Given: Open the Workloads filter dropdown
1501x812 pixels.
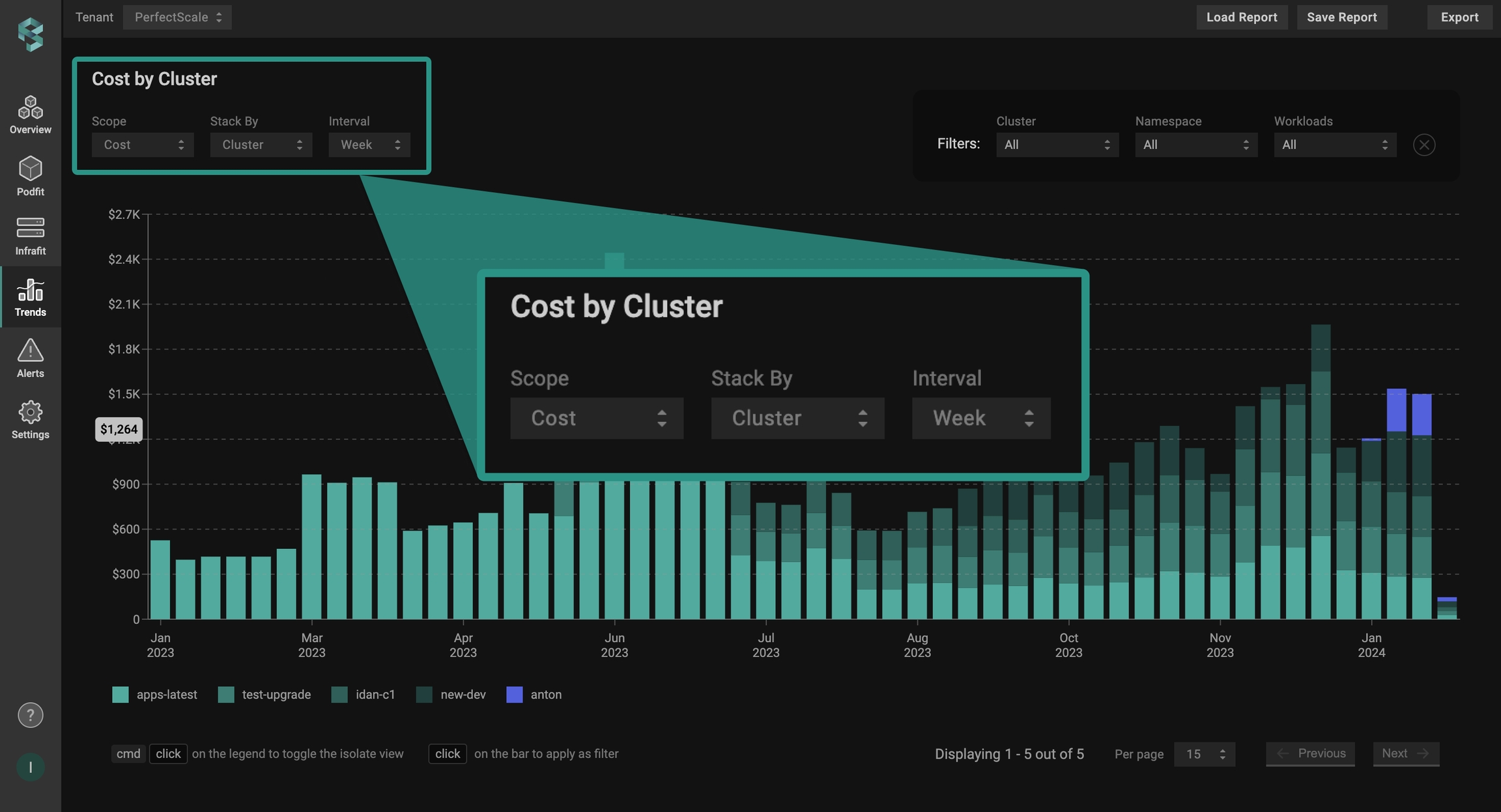Looking at the screenshot, I should [1334, 145].
